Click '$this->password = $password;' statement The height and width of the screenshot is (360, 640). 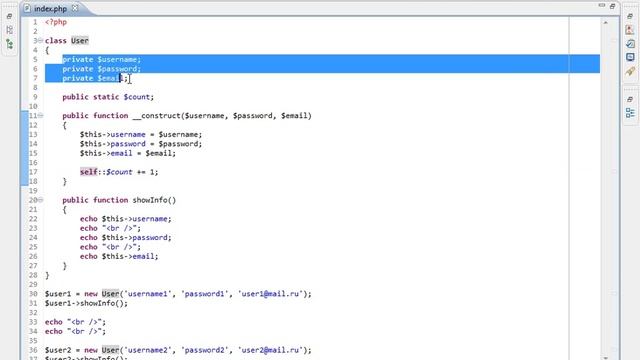point(141,144)
